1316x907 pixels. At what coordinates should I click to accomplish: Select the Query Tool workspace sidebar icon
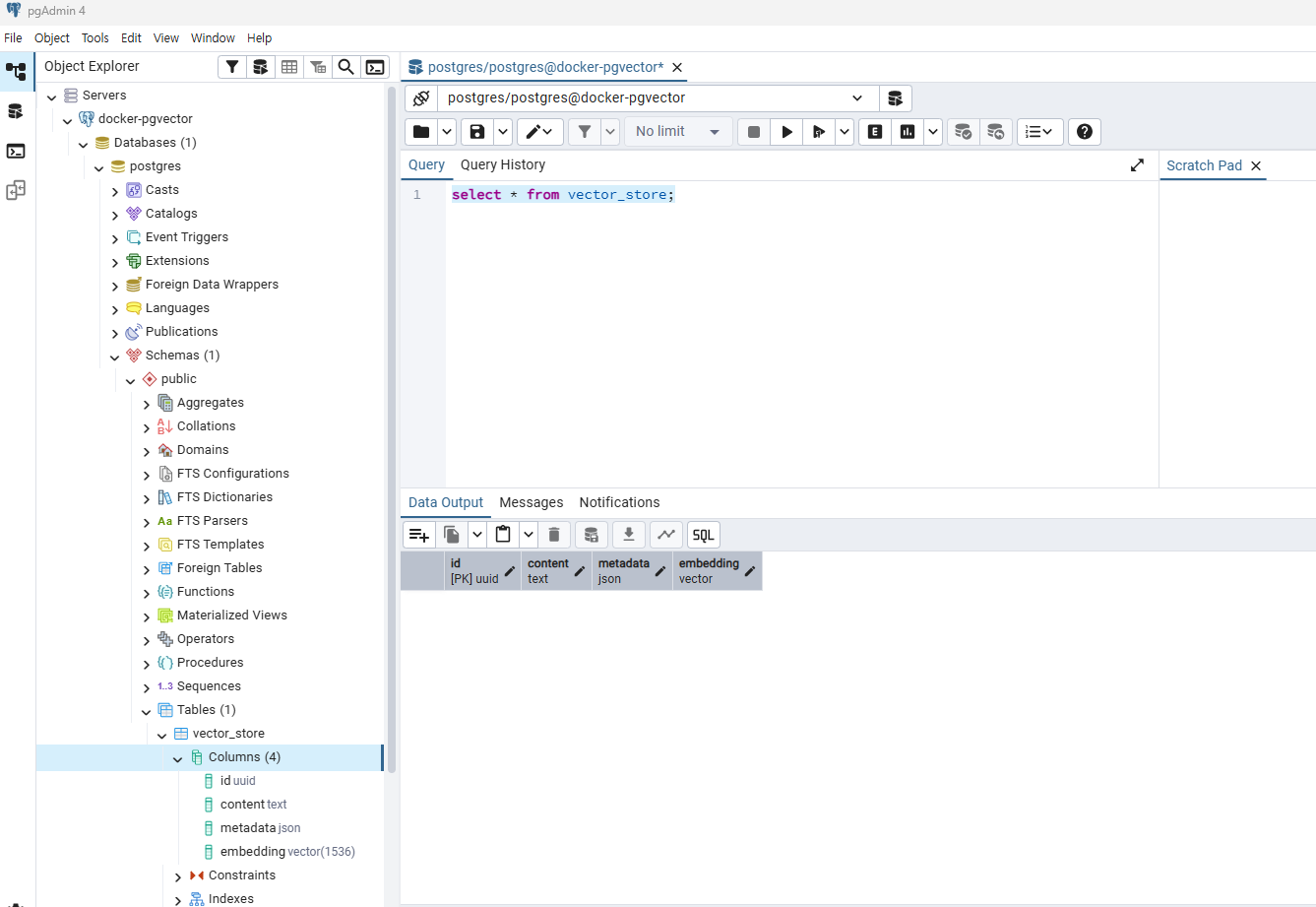[x=16, y=110]
